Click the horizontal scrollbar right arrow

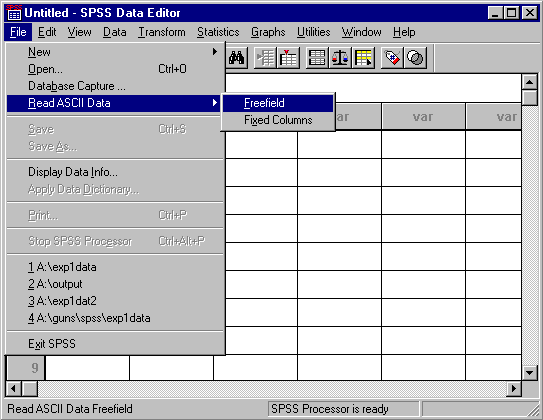514,388
